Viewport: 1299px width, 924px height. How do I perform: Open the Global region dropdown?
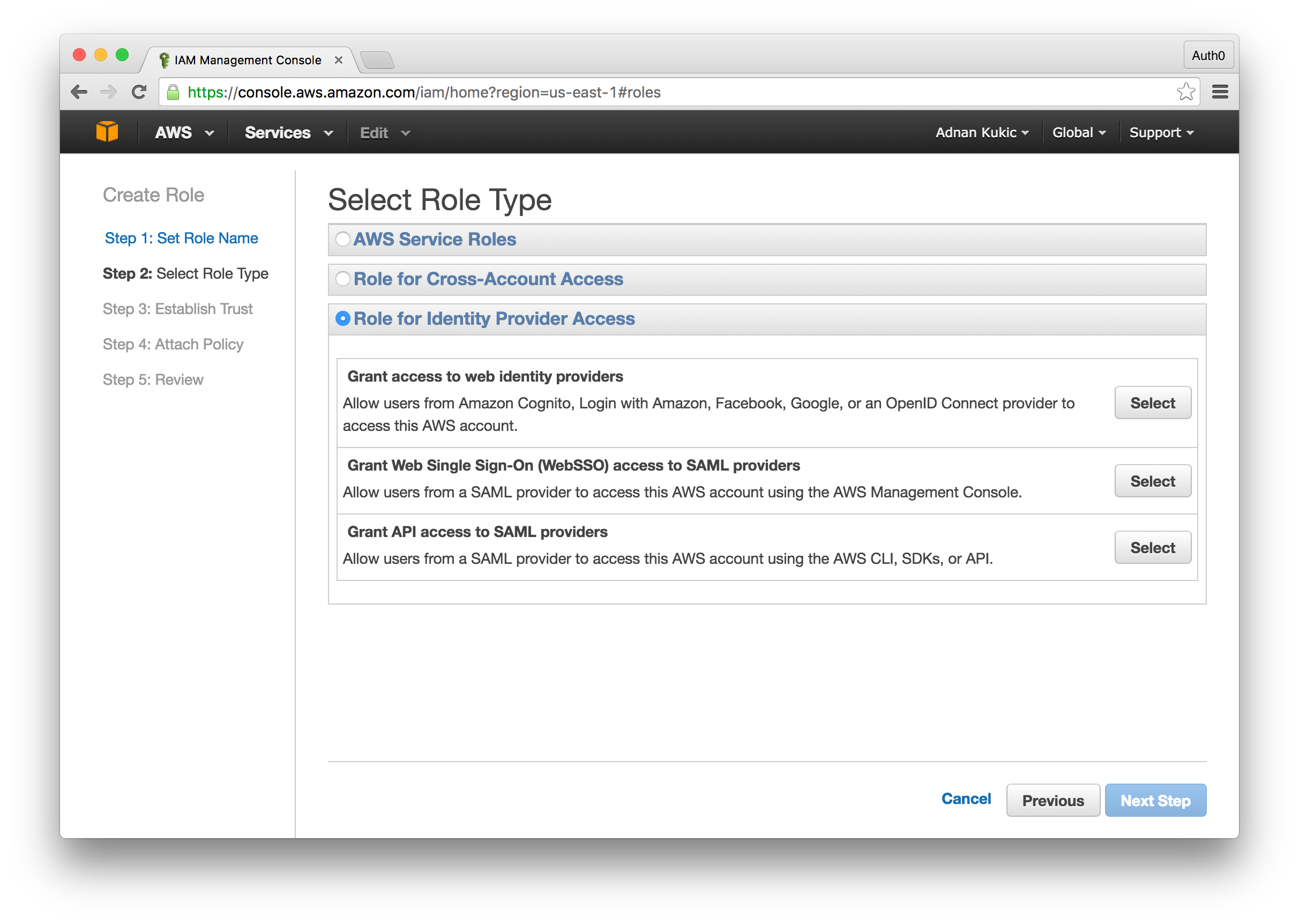[x=1078, y=132]
